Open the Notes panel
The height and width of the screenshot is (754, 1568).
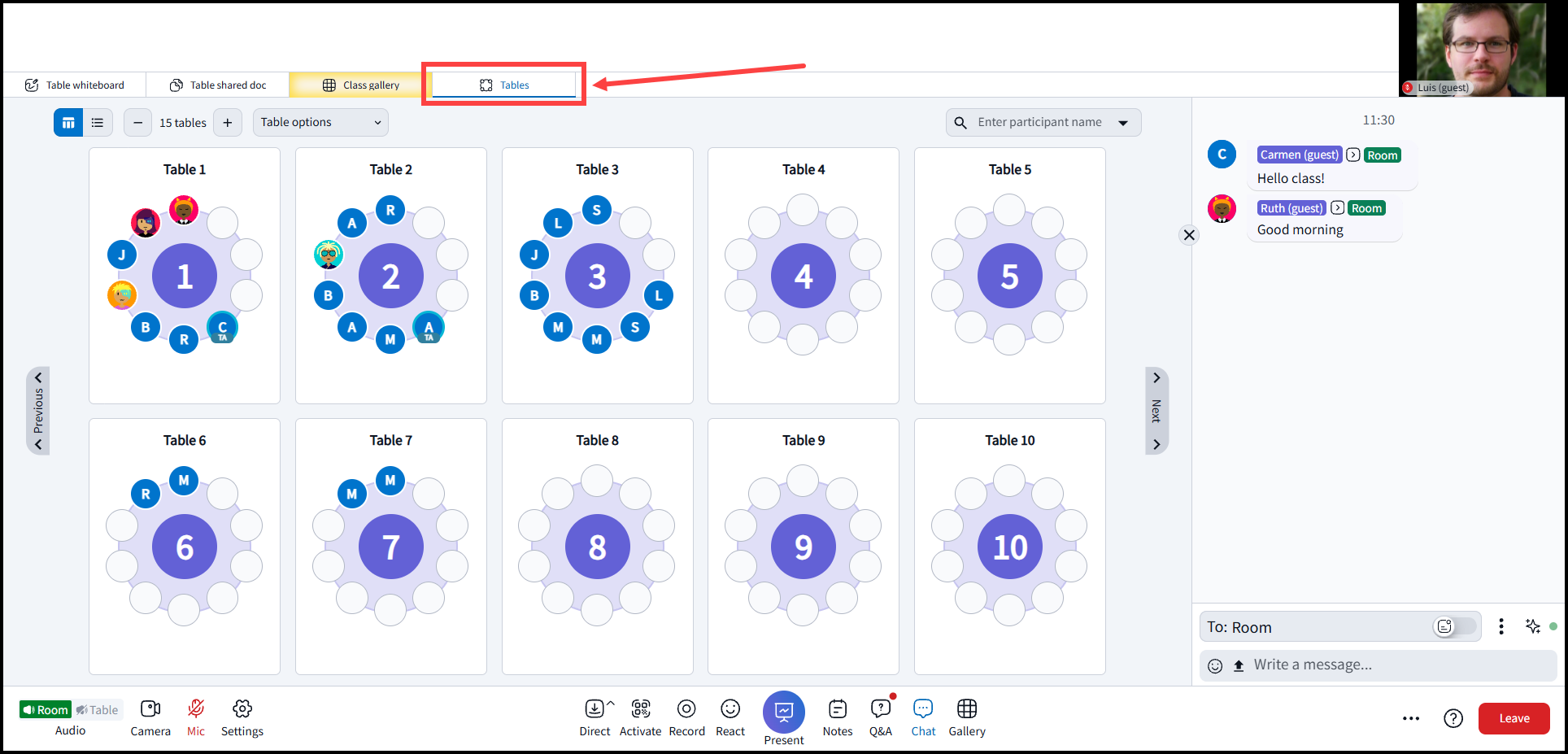[838, 717]
